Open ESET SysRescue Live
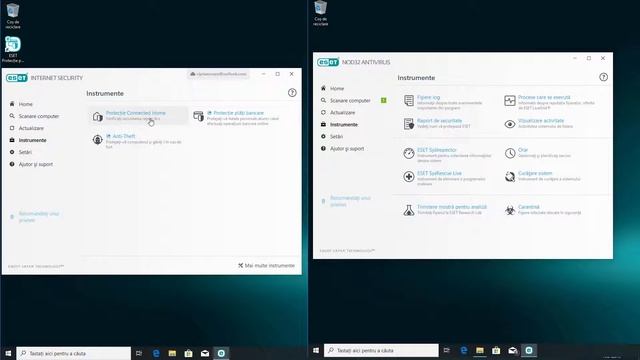This screenshot has width=640, height=360. point(439,173)
